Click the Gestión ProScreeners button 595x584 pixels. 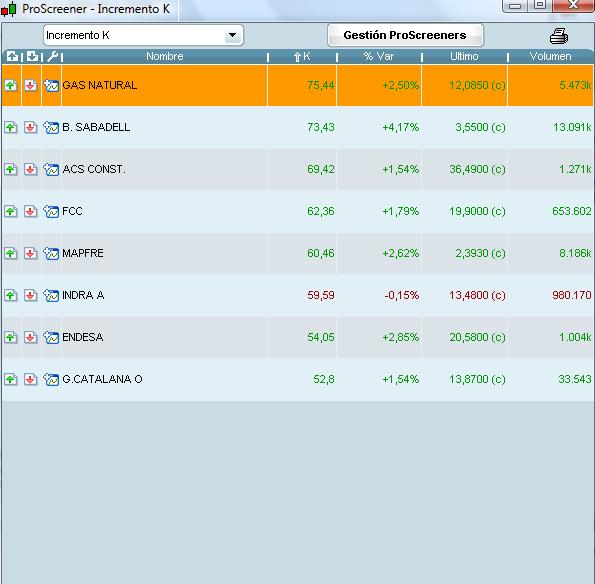click(x=405, y=35)
